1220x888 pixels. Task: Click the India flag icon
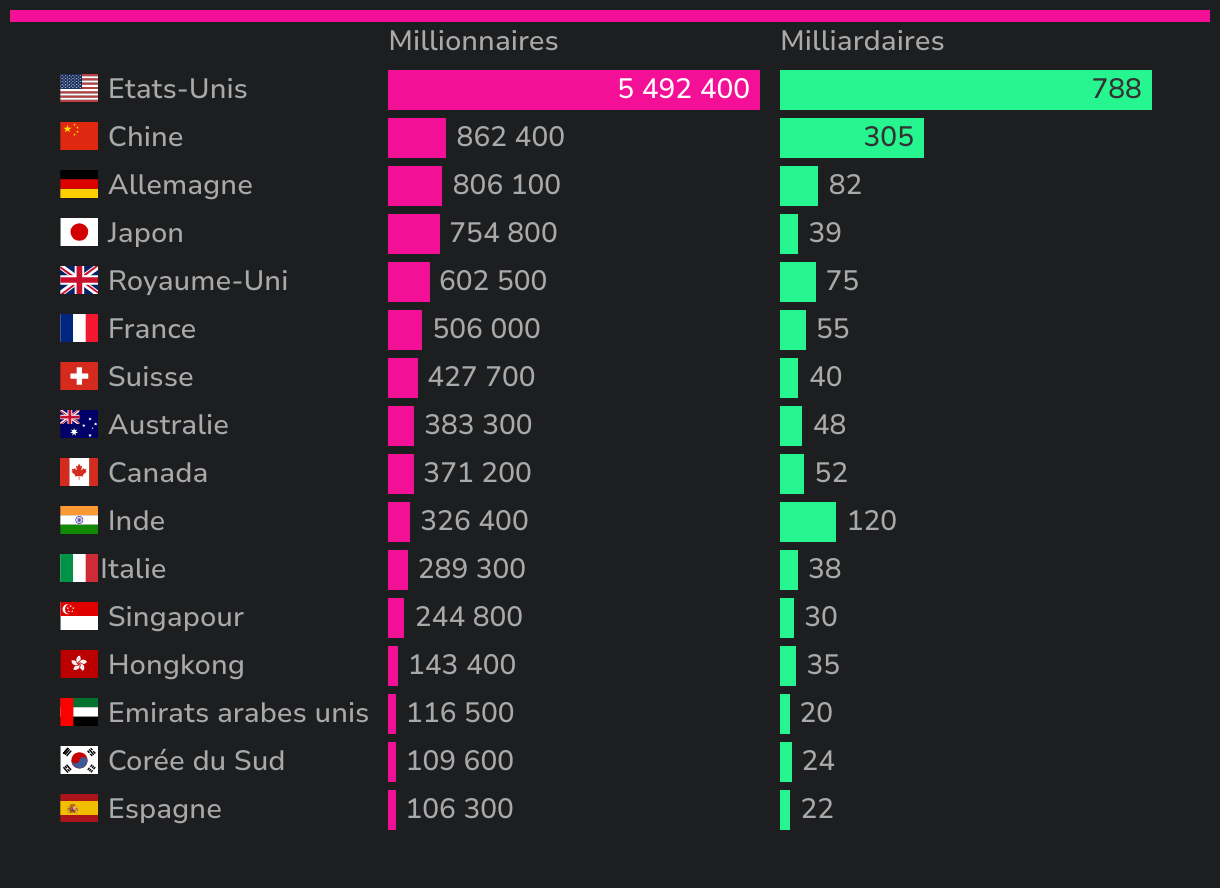click(79, 520)
